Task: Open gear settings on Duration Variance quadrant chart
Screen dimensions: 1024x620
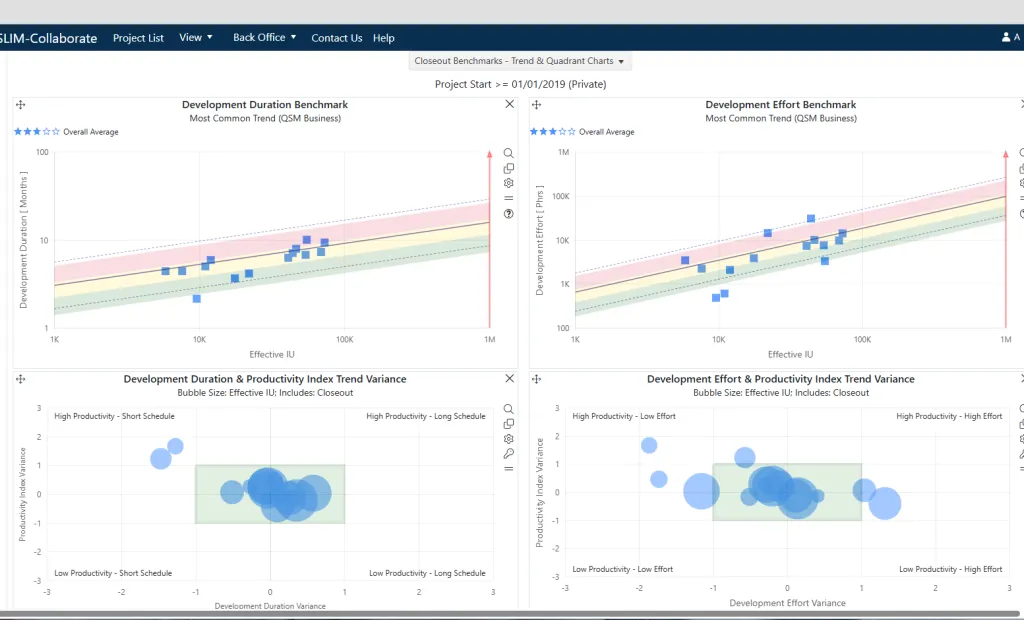Action: [x=508, y=439]
